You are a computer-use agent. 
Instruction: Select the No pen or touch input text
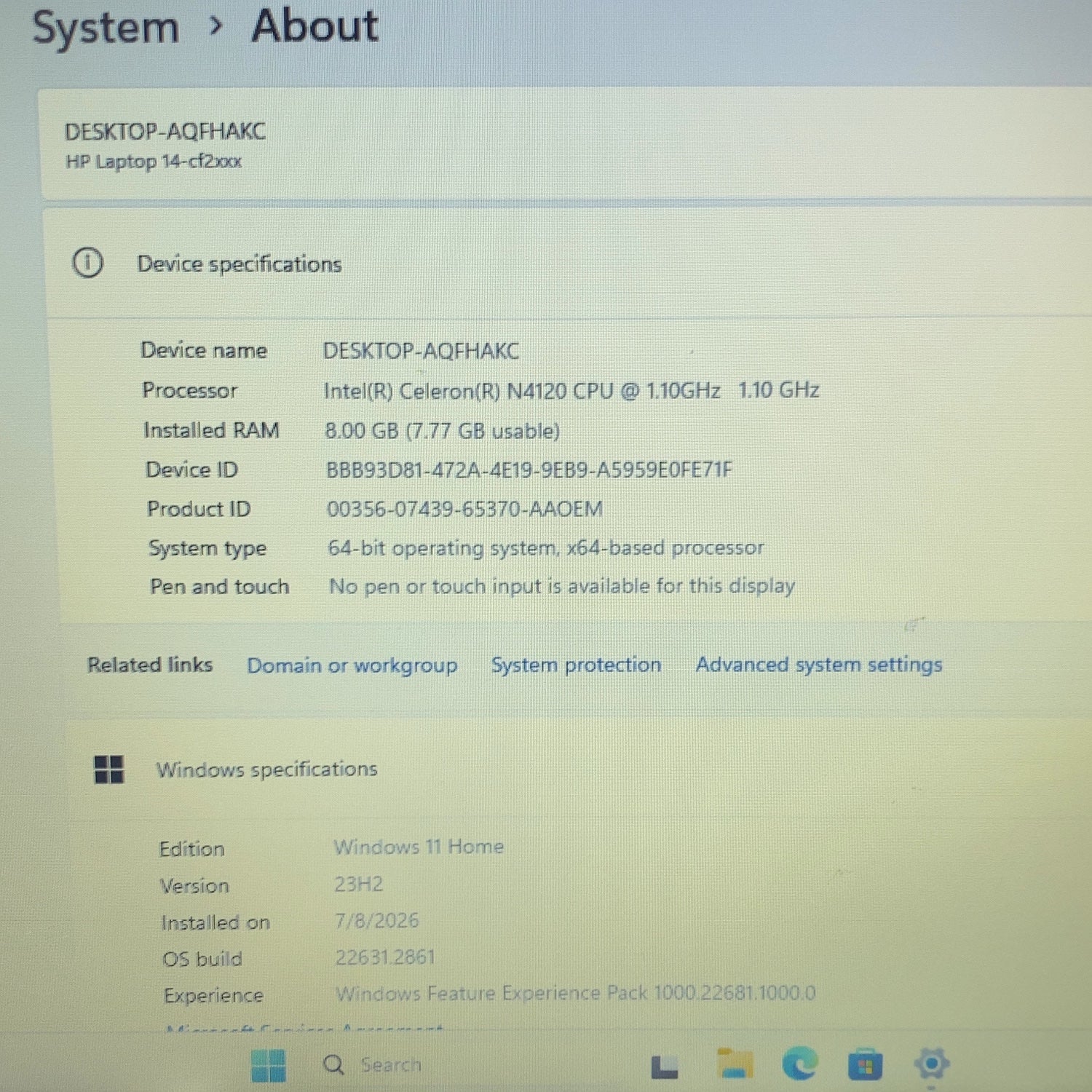point(562,586)
